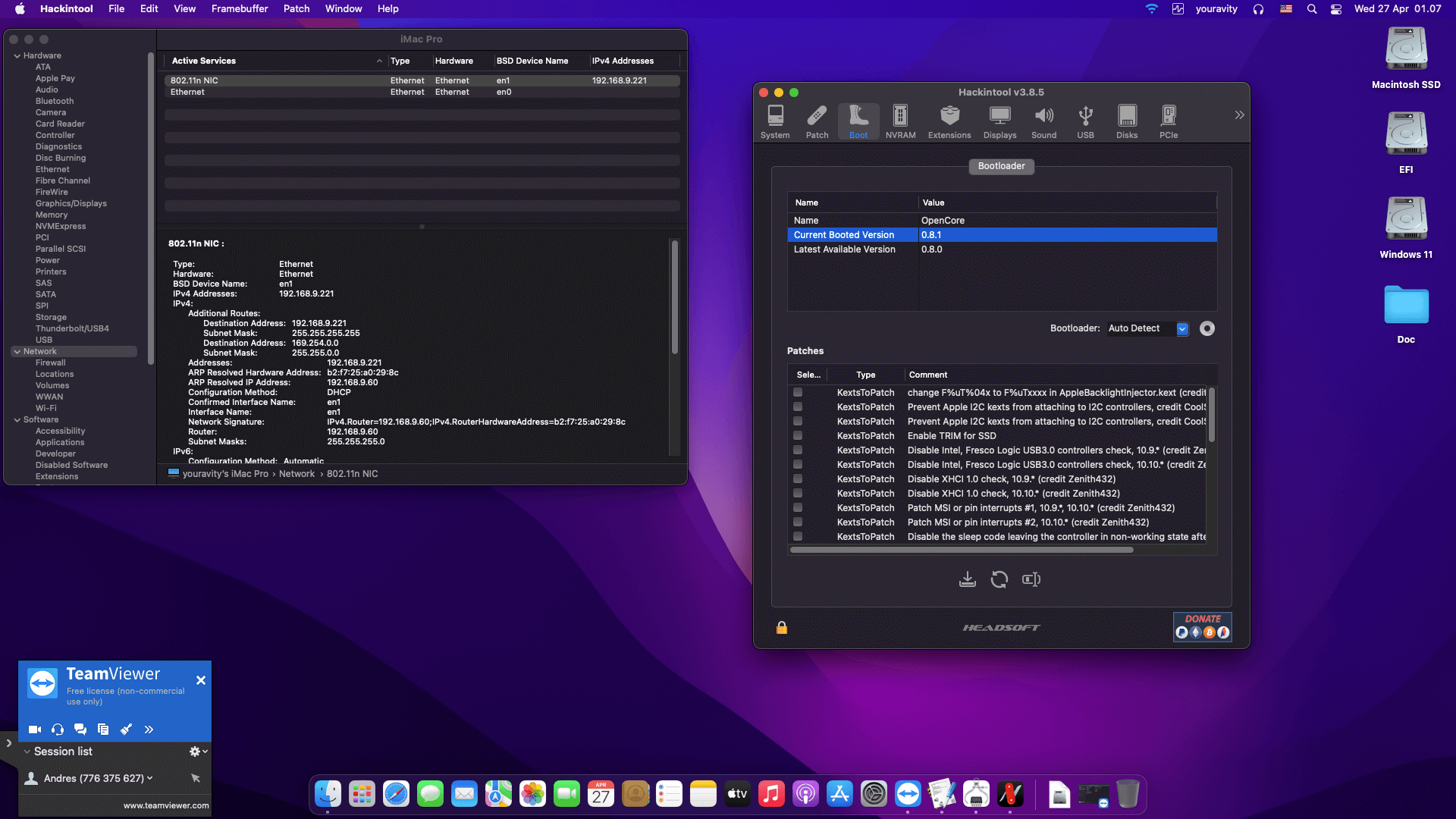1456x819 pixels.
Task: Click the download icon below Patches
Action: coord(968,579)
